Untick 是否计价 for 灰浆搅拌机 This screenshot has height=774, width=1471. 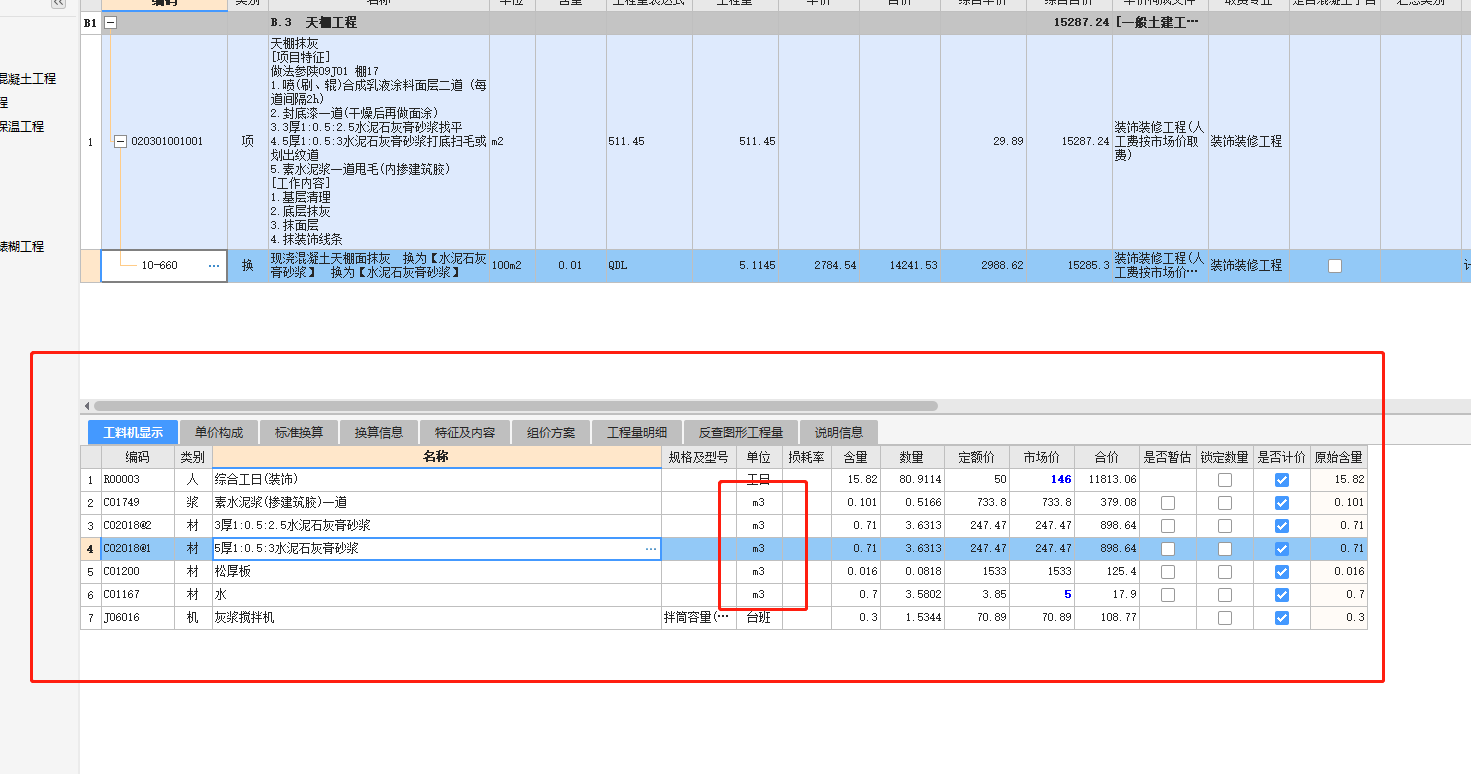1282,618
